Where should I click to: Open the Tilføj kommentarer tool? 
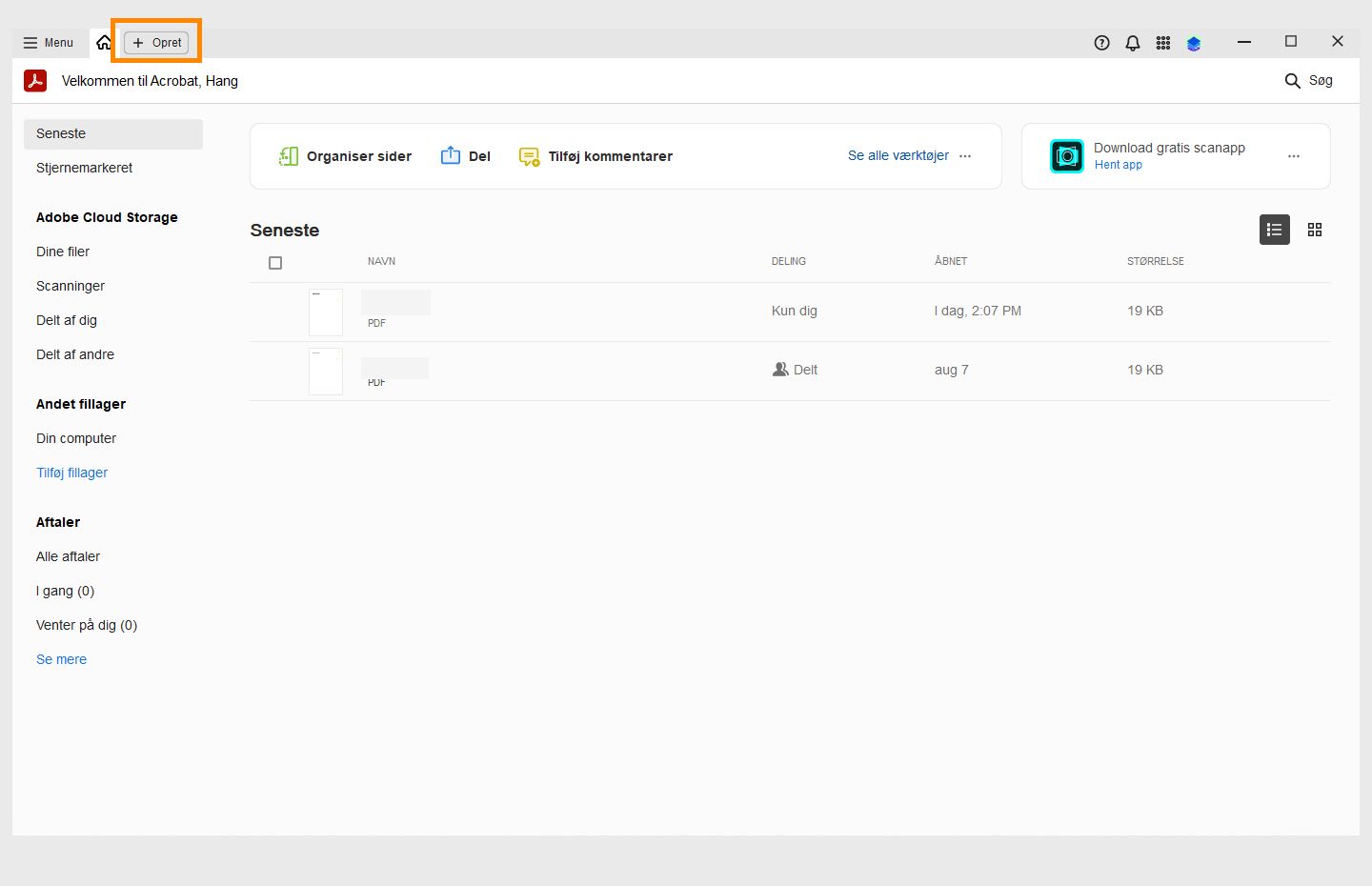click(x=595, y=156)
